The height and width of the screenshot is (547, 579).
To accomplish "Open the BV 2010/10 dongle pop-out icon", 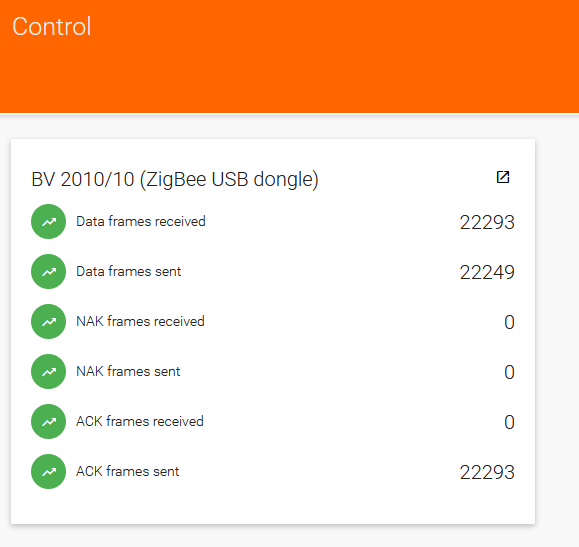I will coord(503,177).
